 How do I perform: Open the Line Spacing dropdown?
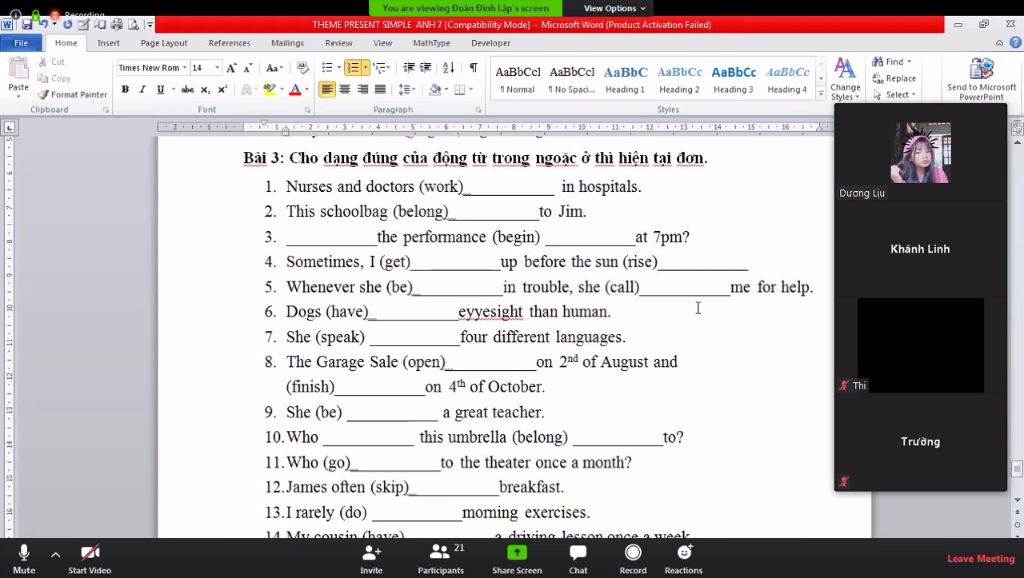point(407,89)
